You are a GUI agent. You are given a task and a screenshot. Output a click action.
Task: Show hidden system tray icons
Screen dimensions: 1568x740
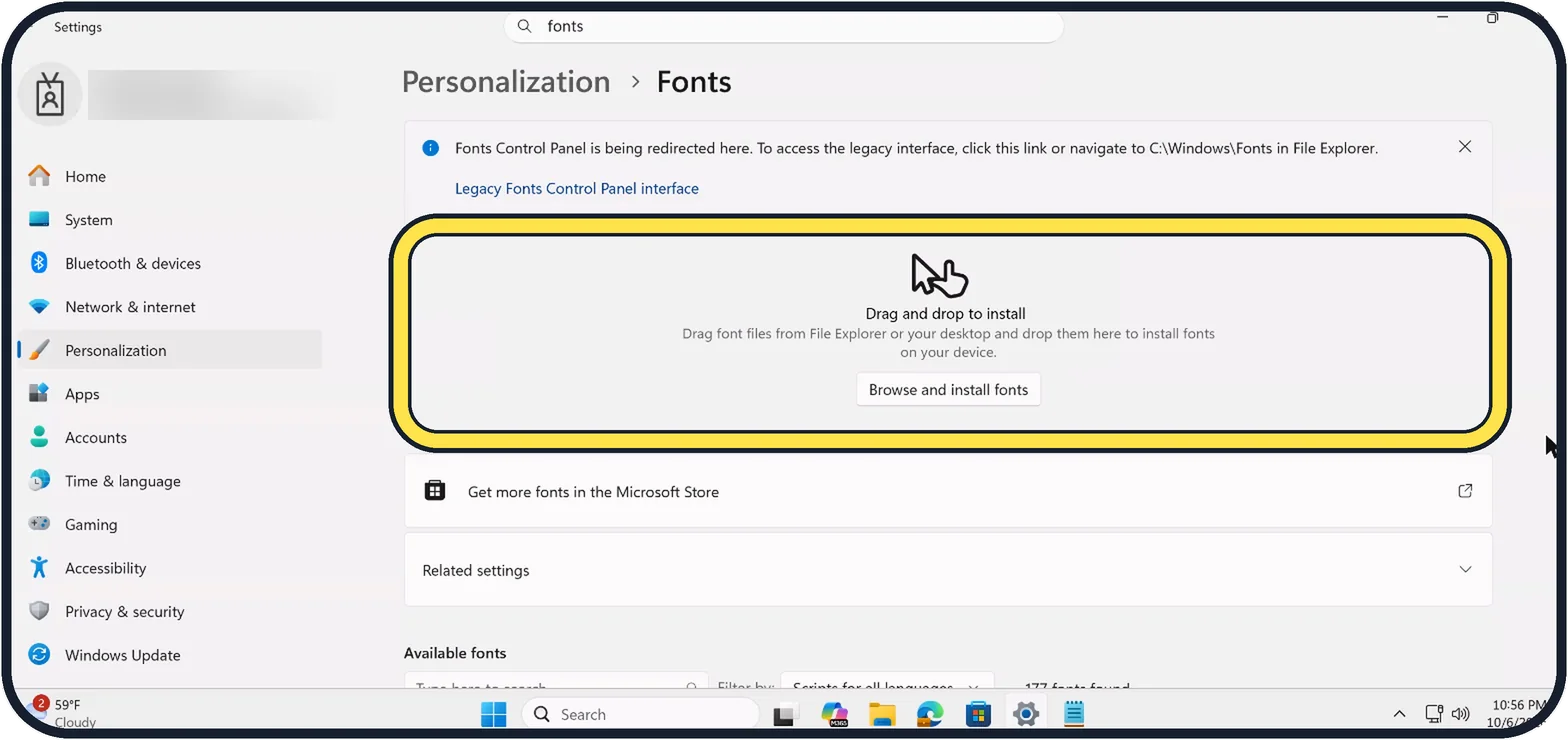click(1399, 714)
